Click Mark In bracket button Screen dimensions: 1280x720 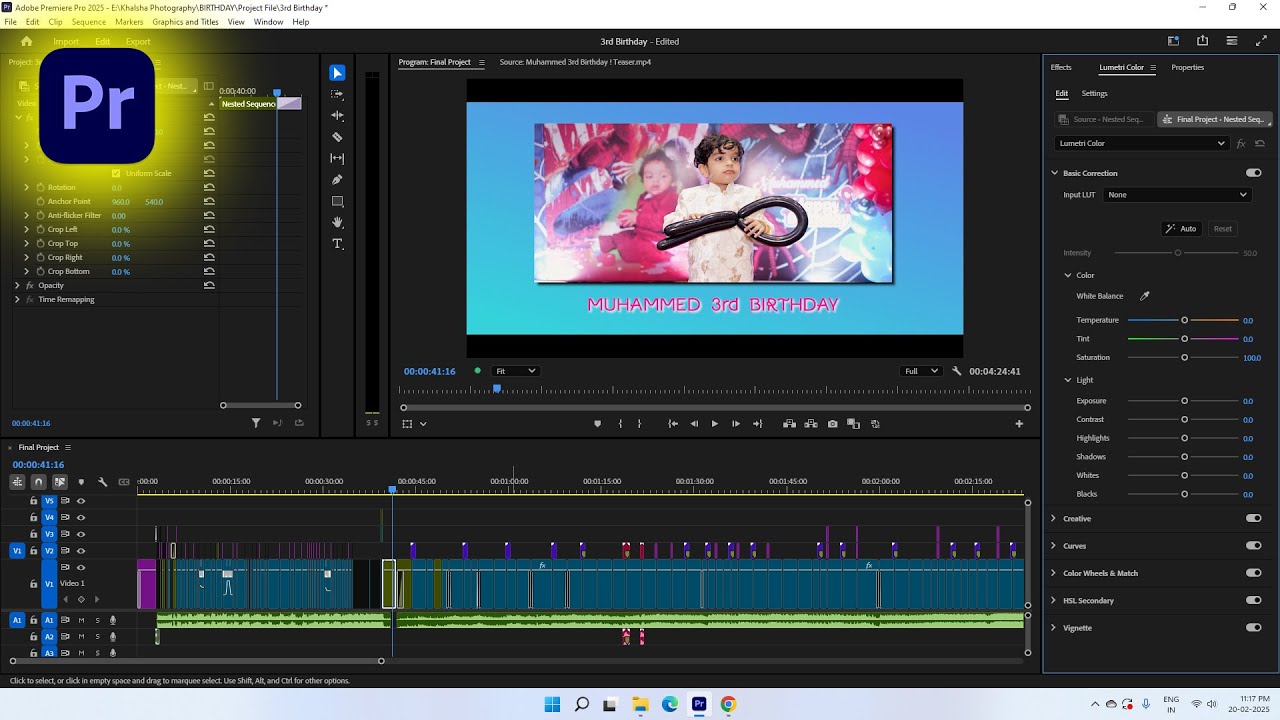(620, 424)
